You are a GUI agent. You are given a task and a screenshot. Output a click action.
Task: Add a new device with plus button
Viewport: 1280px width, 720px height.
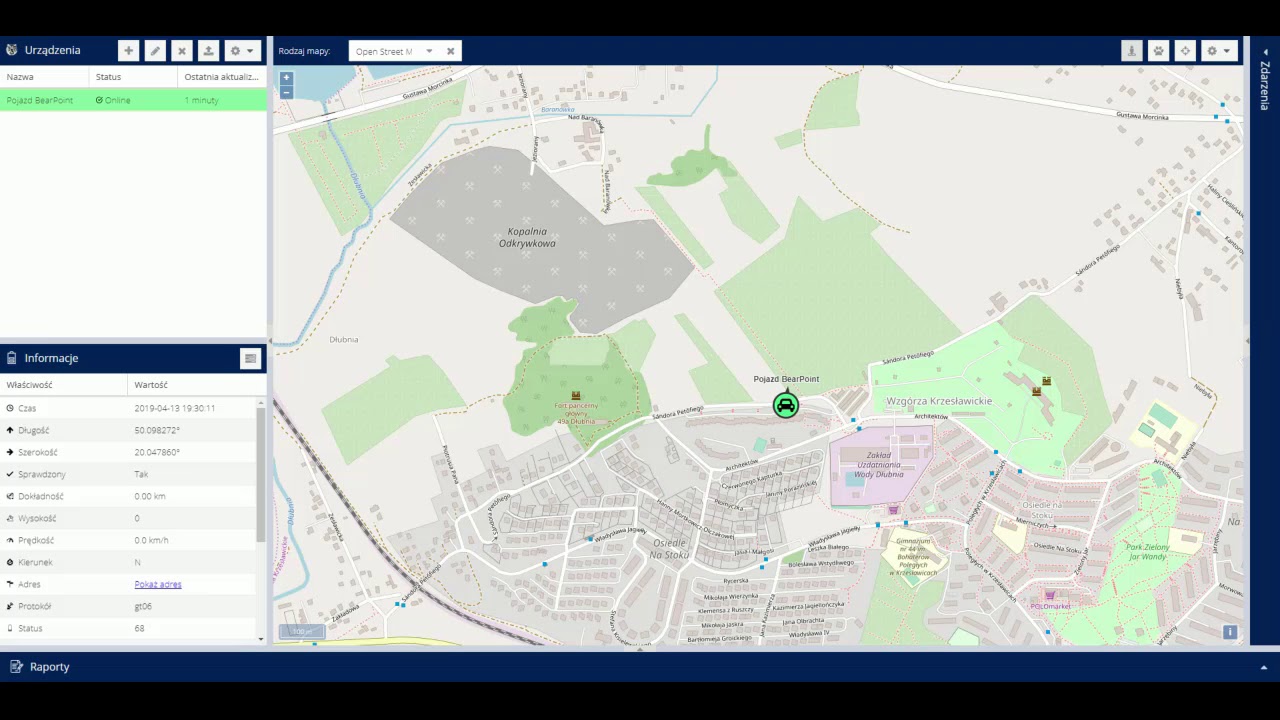click(x=128, y=51)
